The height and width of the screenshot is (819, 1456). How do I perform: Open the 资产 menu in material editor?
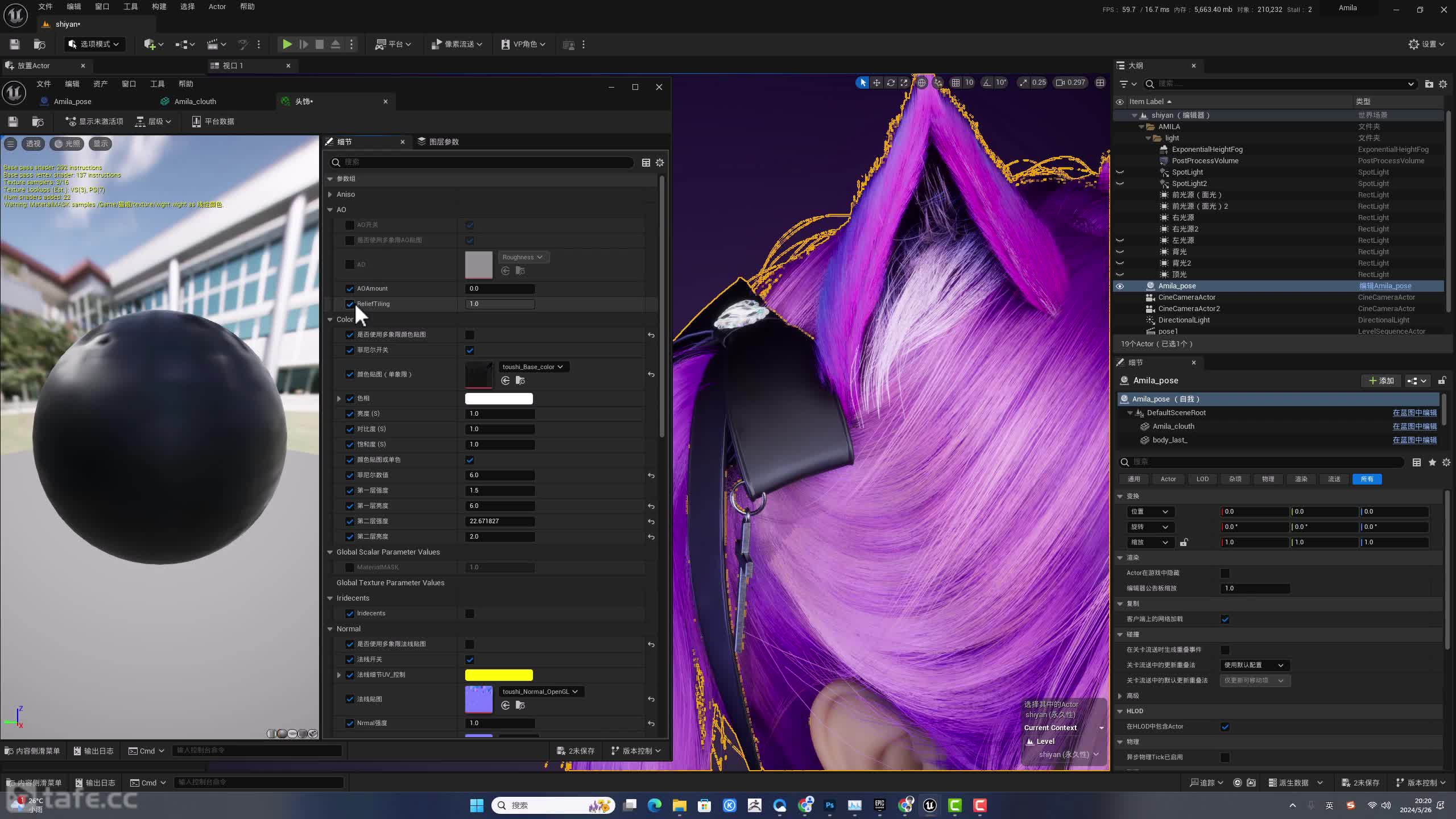coord(101,84)
